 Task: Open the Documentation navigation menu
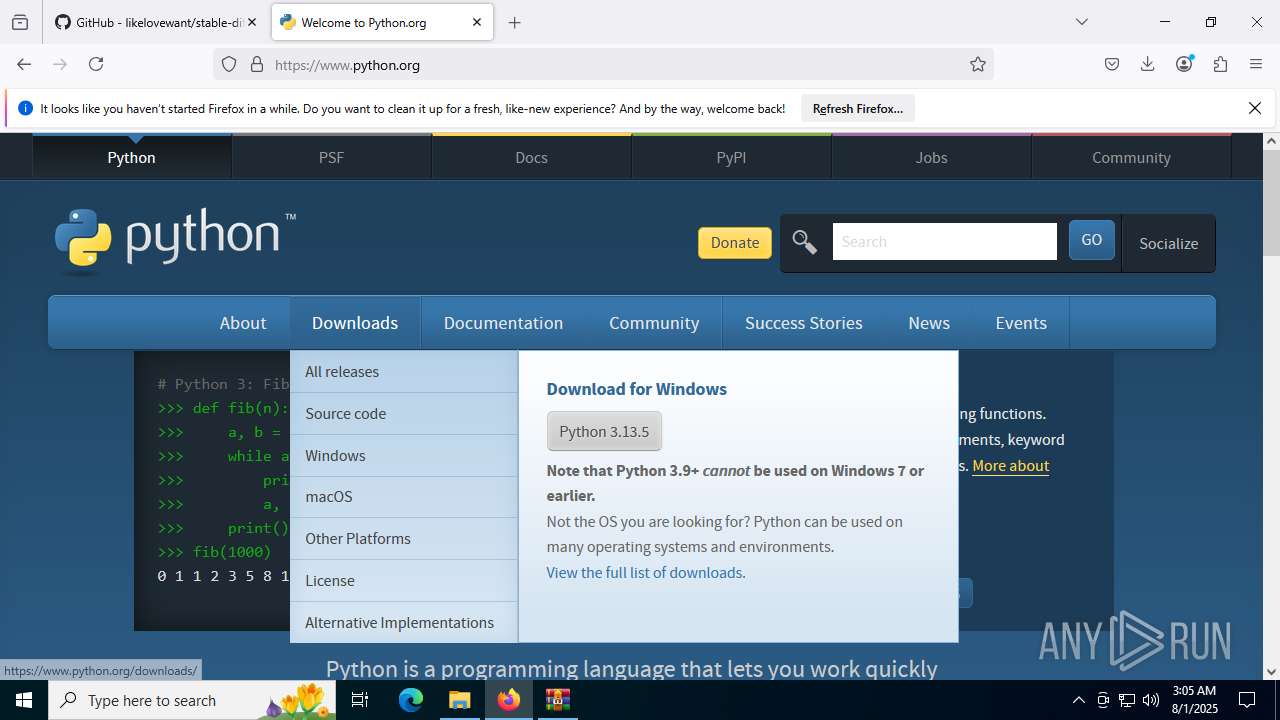[503, 323]
